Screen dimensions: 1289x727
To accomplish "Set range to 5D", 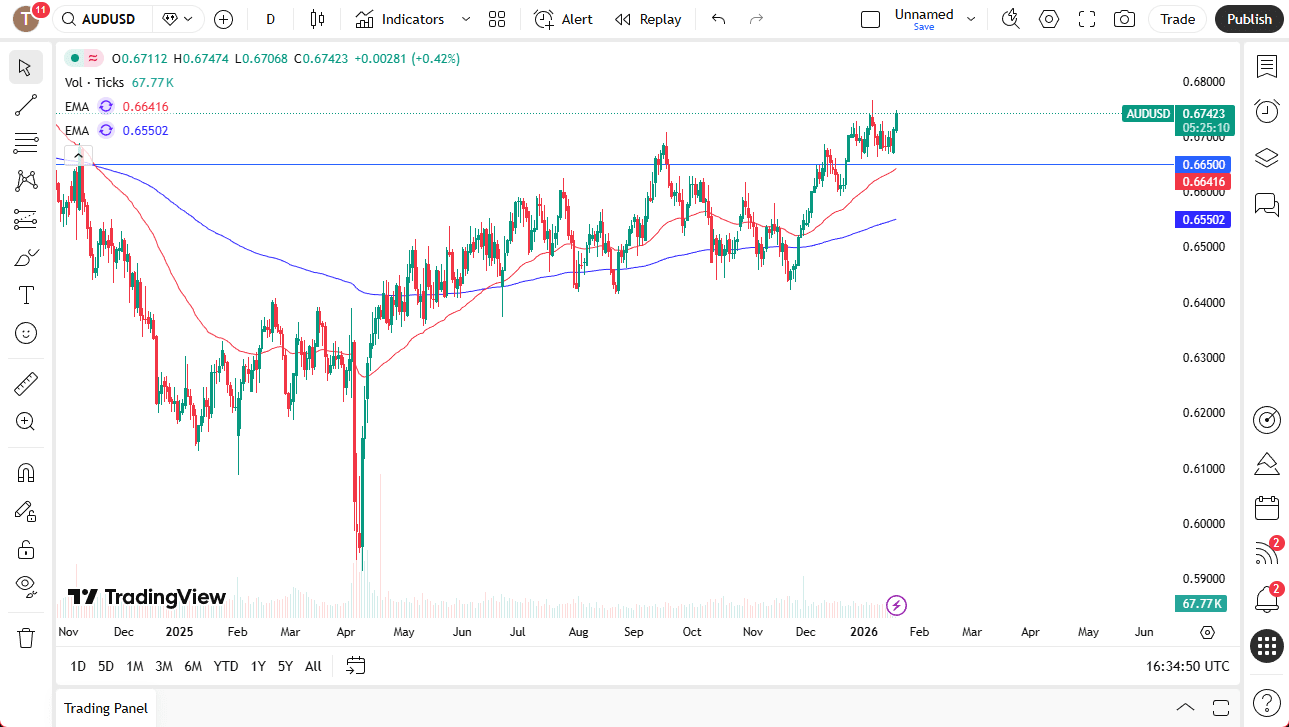I will point(106,666).
